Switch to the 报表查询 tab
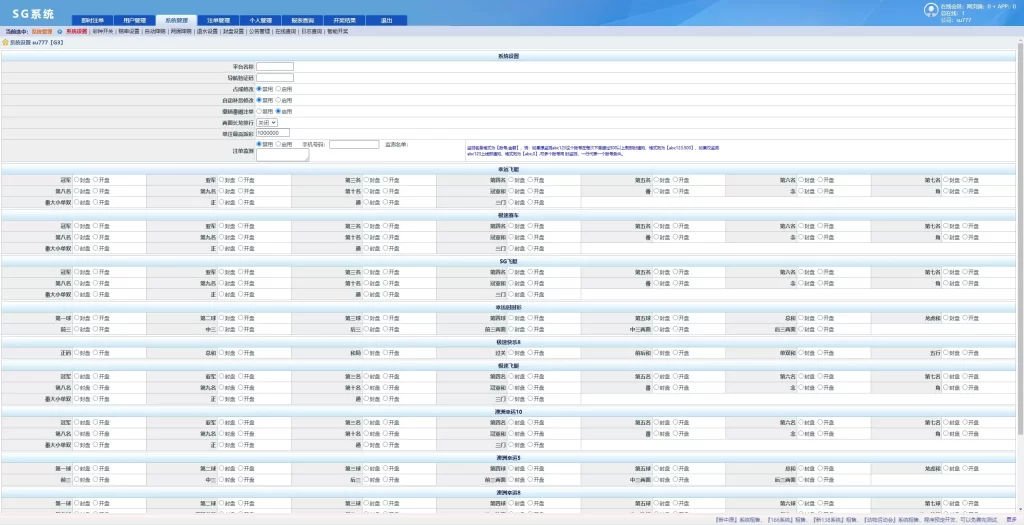The height and width of the screenshot is (525, 1024). (302, 20)
